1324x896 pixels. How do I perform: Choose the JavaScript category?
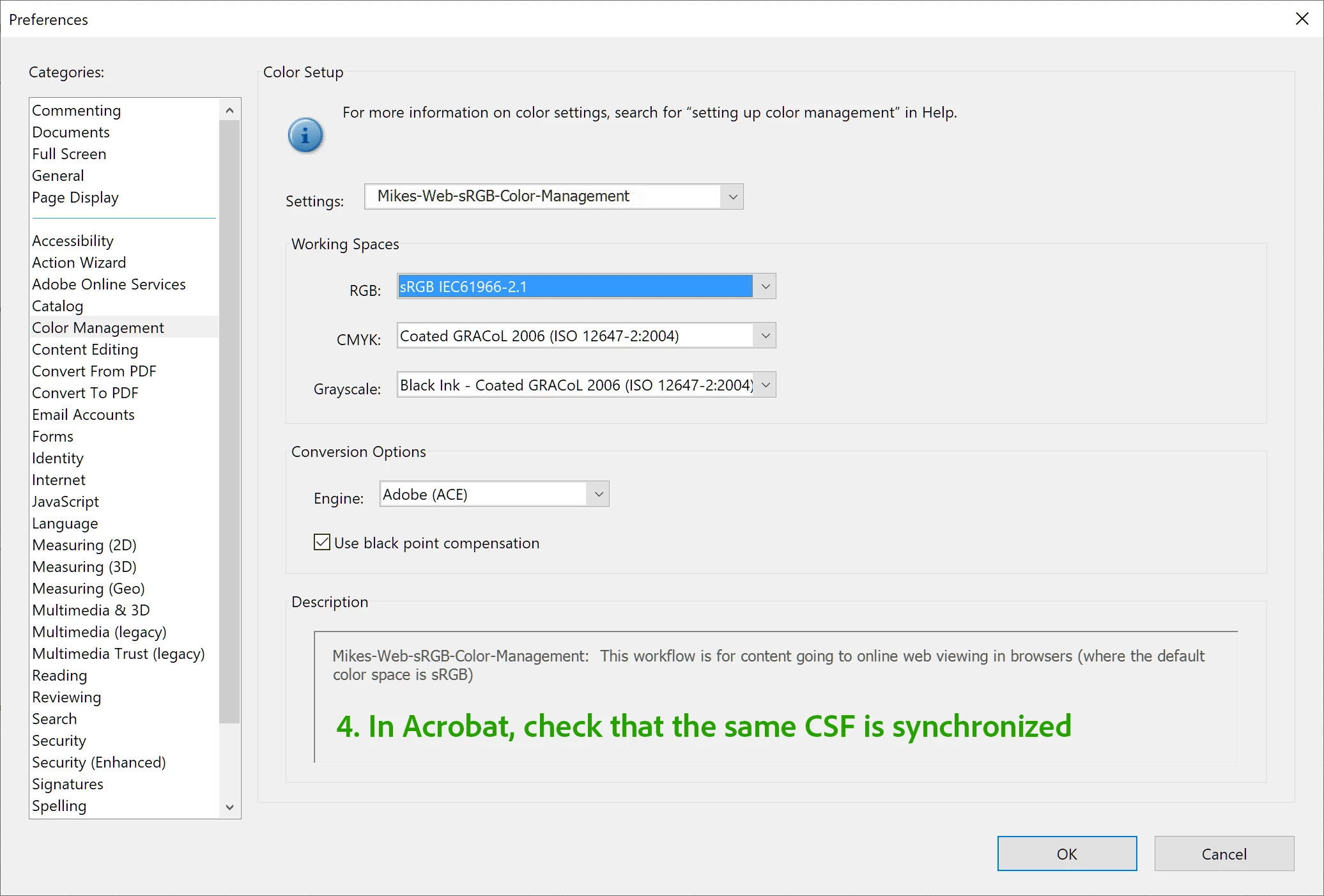point(65,502)
